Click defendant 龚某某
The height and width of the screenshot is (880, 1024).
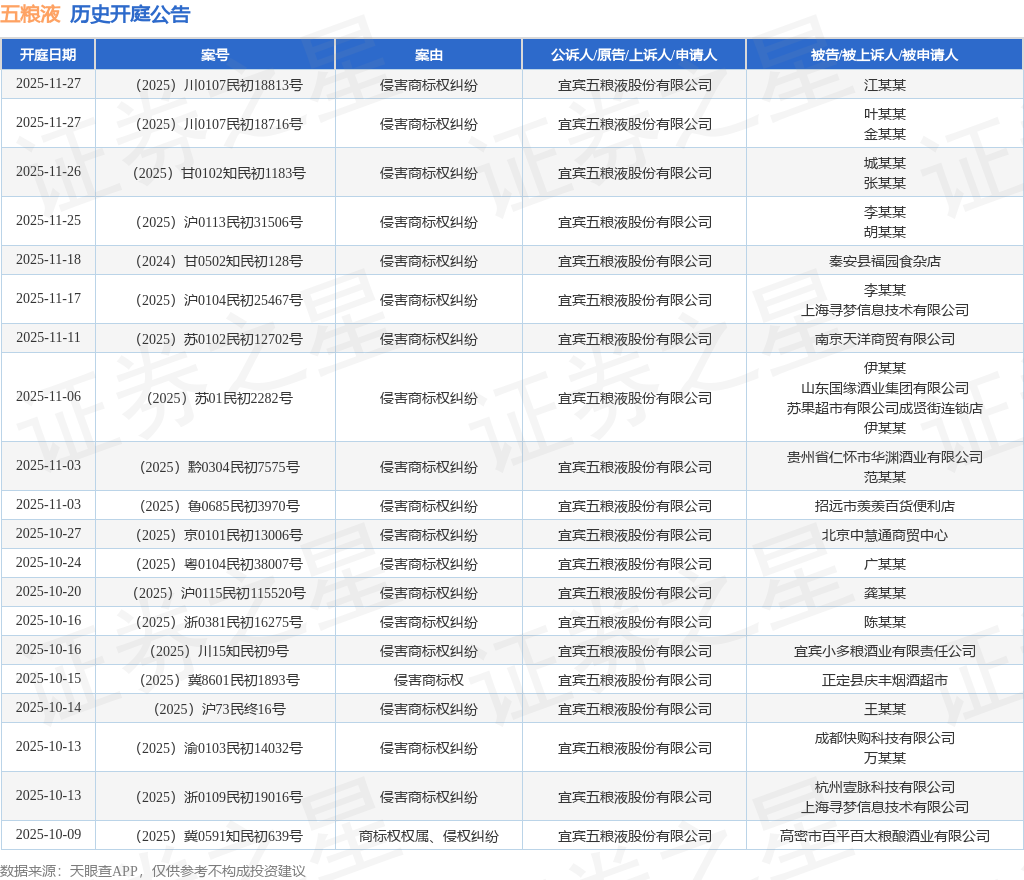(884, 593)
